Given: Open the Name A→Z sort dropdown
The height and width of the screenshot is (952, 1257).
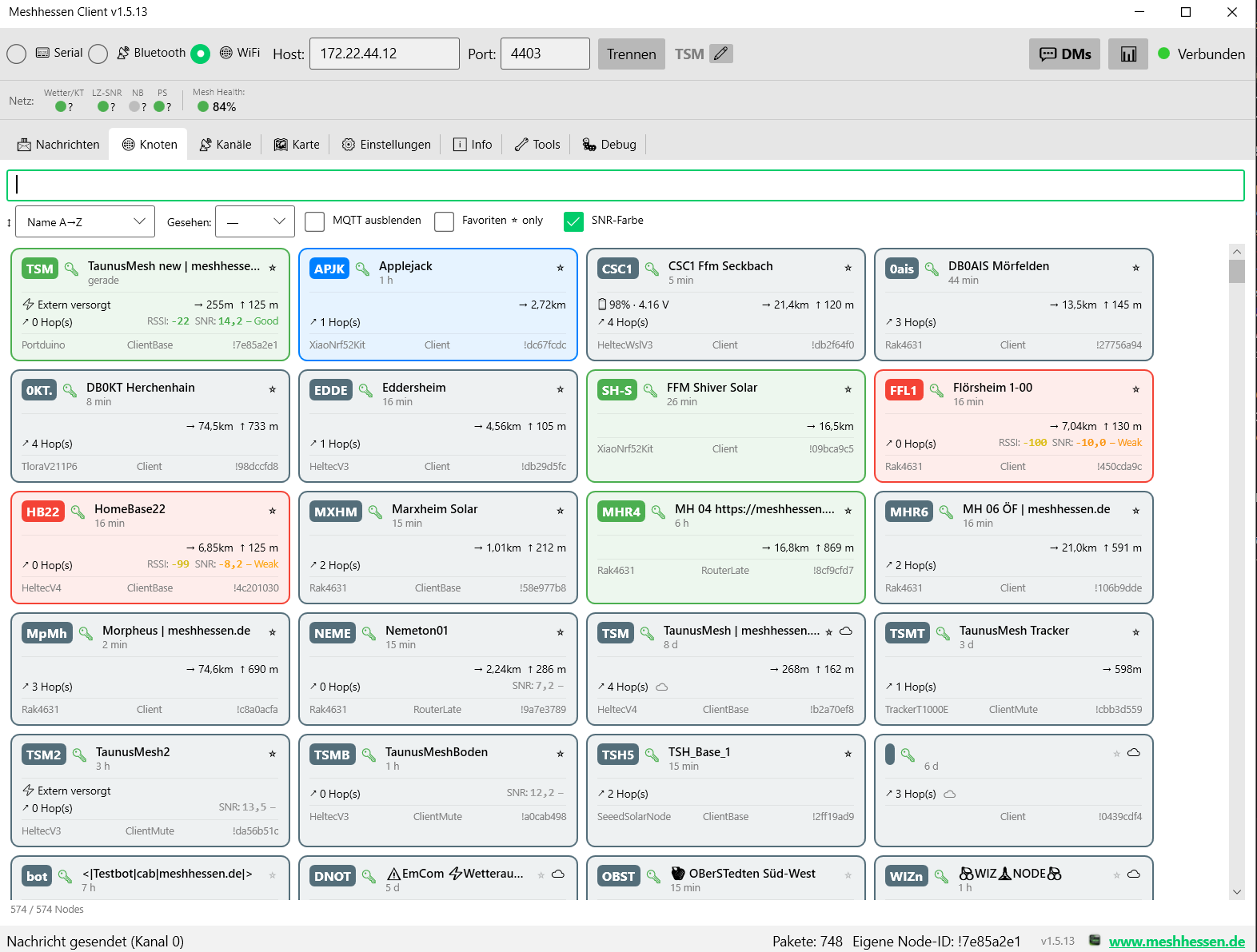Looking at the screenshot, I should point(85,221).
